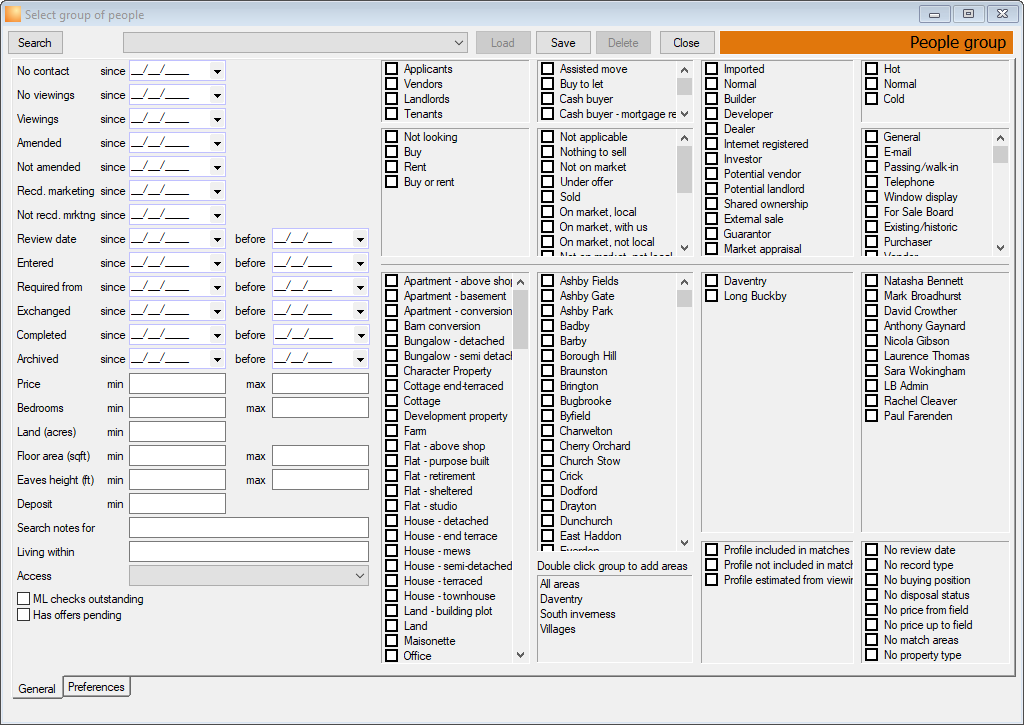The image size is (1024, 725).
Task: Enable ML checks outstanding checkbox
Action: click(x=24, y=599)
